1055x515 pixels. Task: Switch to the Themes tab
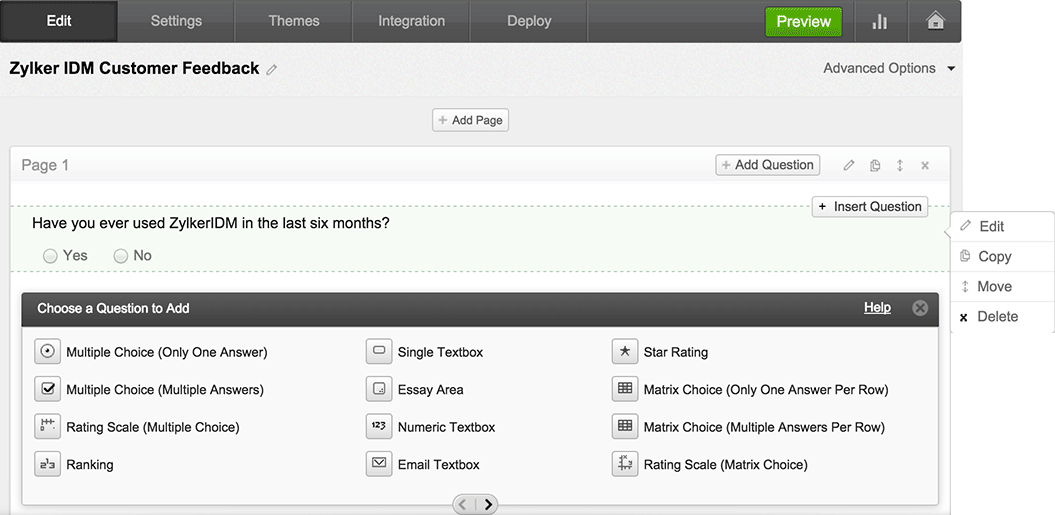(293, 21)
